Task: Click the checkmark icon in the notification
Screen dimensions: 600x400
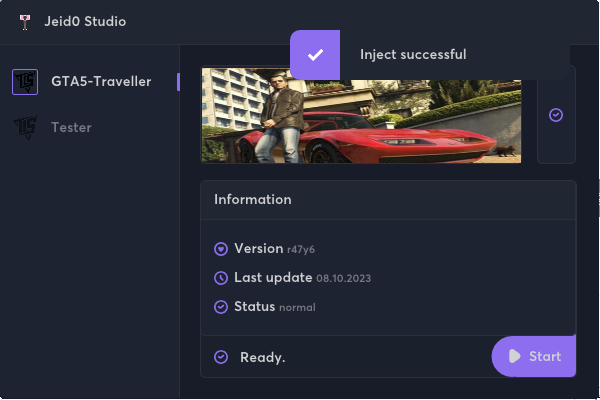Action: (315, 55)
